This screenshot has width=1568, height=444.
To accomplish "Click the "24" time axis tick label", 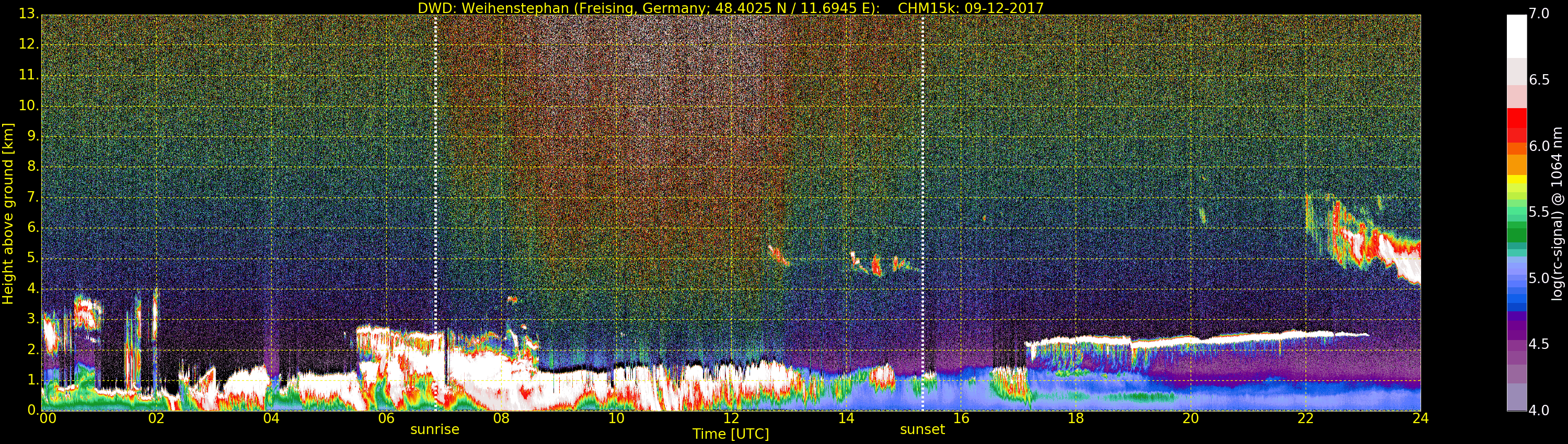I will pyautogui.click(x=1421, y=418).
